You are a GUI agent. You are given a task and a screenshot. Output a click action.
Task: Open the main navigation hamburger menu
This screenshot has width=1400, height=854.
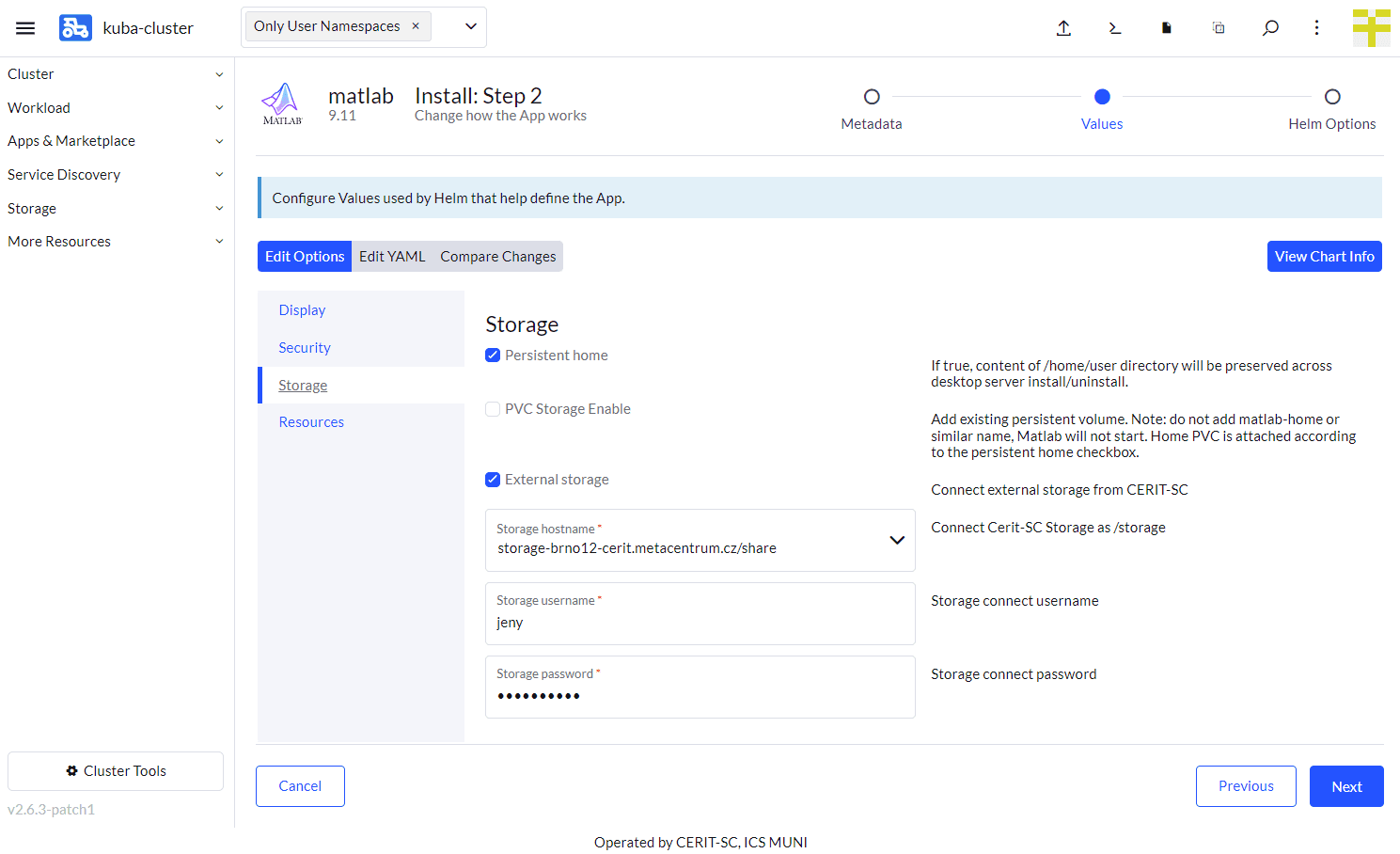pos(25,27)
